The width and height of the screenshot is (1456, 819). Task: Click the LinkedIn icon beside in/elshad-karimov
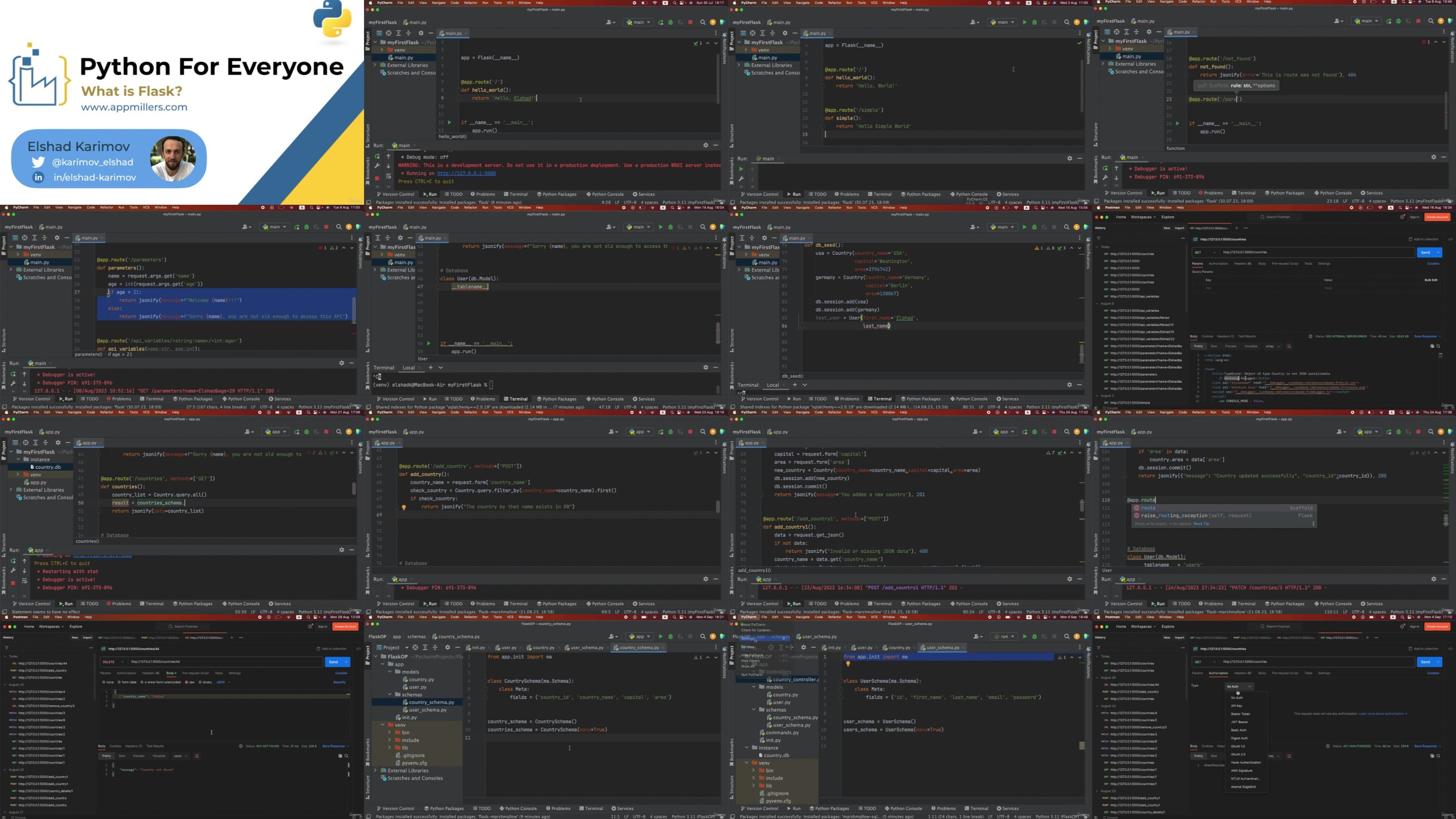pyautogui.click(x=38, y=177)
